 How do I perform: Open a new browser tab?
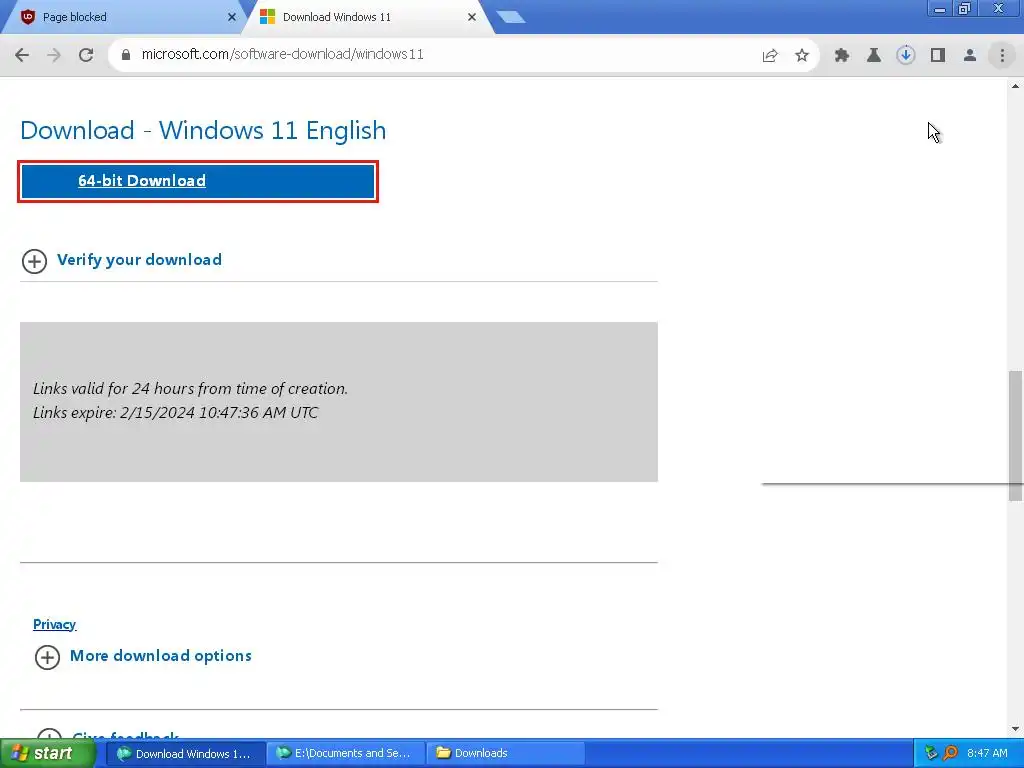[x=511, y=18]
